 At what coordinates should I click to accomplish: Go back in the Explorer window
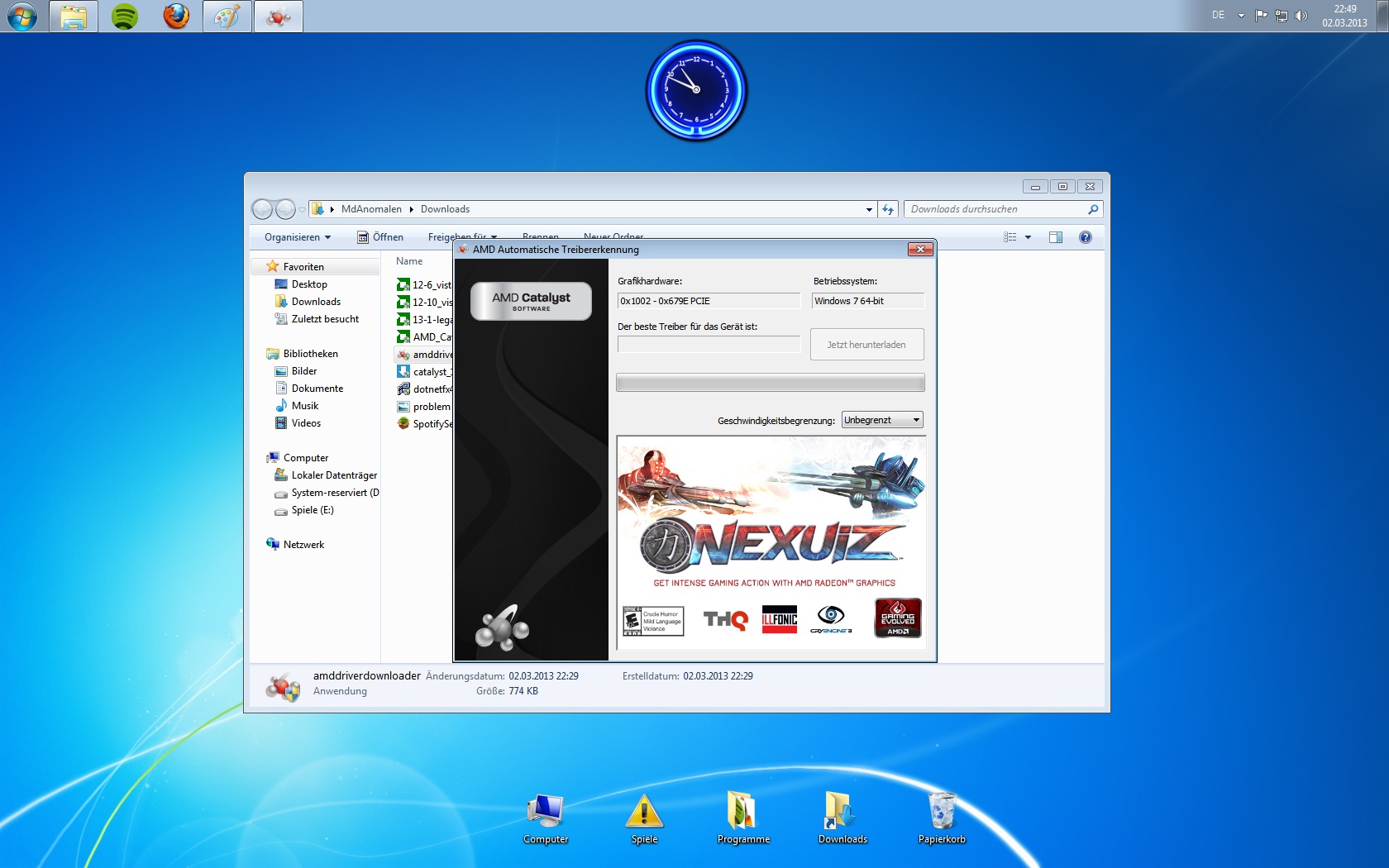[262, 209]
